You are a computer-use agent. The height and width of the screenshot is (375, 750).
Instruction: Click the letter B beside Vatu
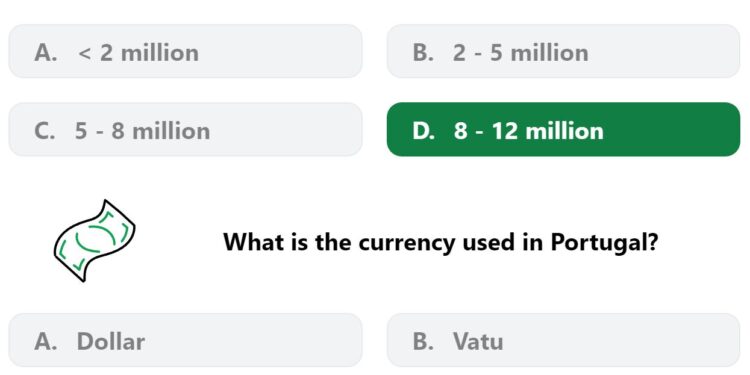(x=423, y=342)
